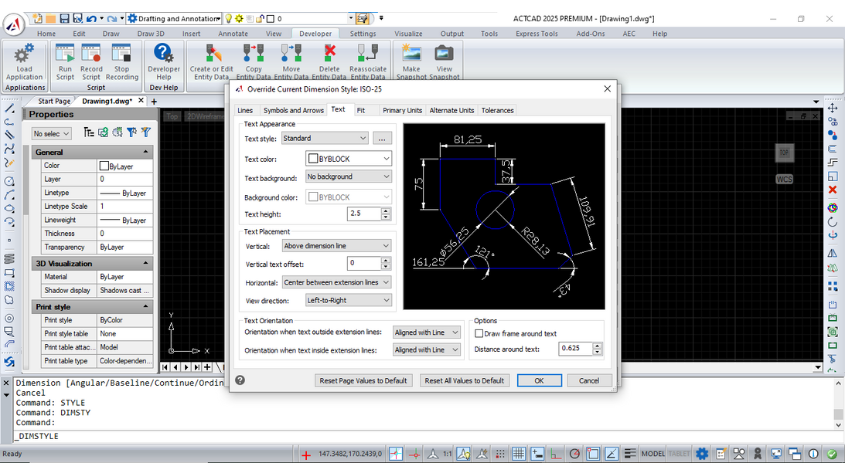The height and width of the screenshot is (475, 845).
Task: Click the help question mark in dialog
Action: click(240, 380)
